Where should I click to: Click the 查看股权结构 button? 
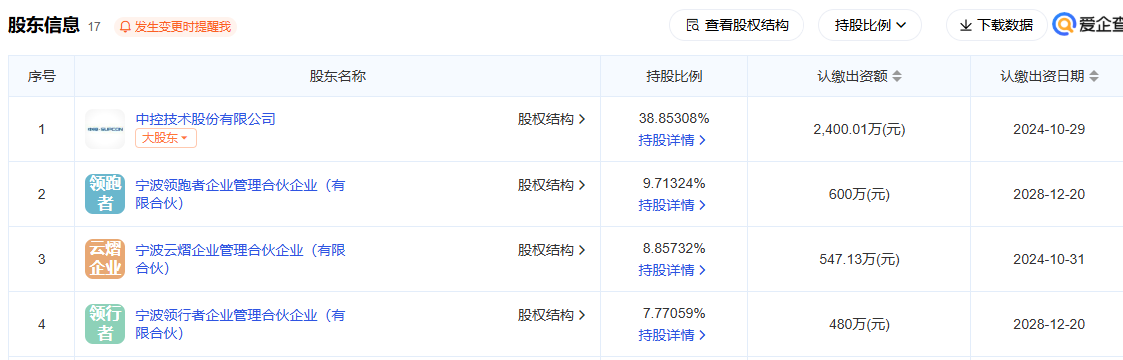pyautogui.click(x=736, y=26)
